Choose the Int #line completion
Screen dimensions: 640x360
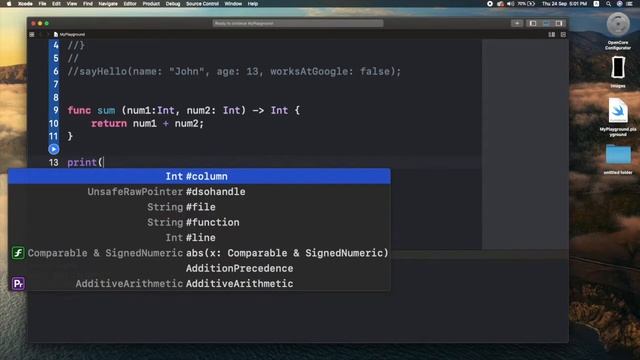[199, 238]
